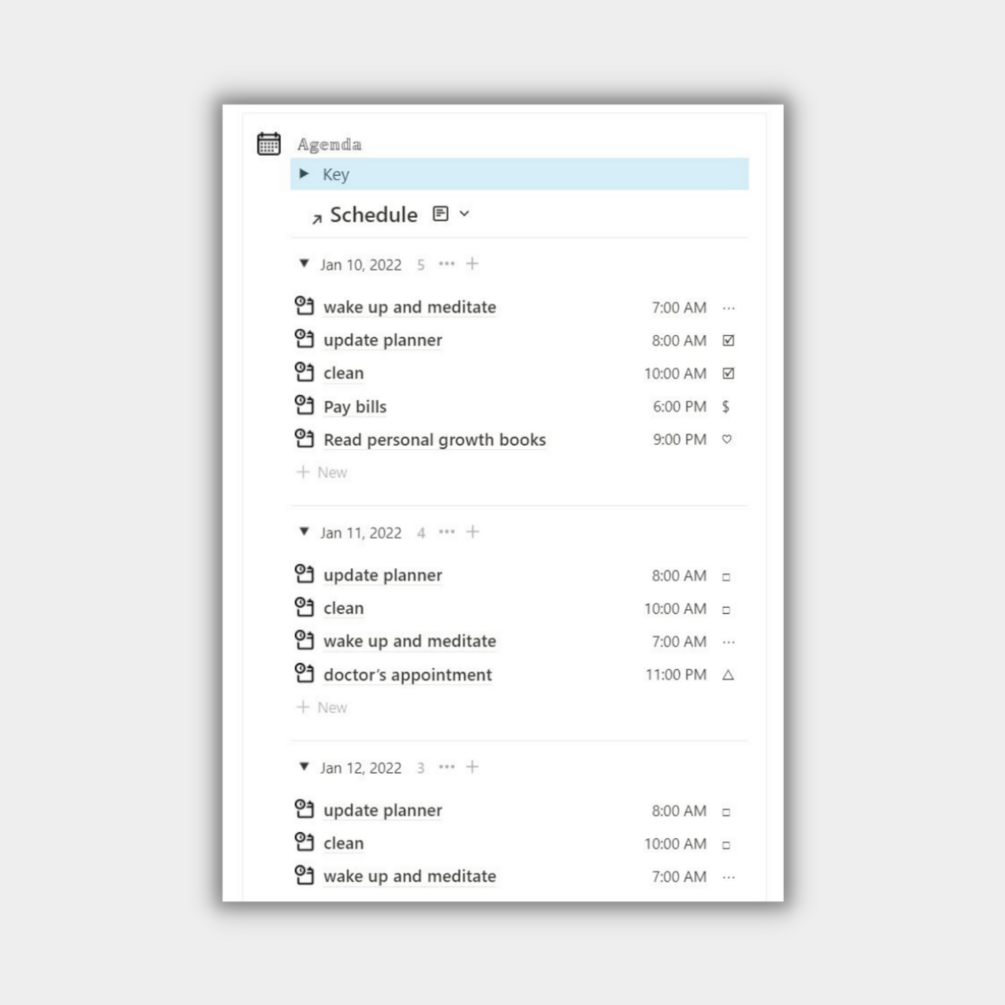Click page icon beside Read personal growth books
Image resolution: width=1005 pixels, height=1005 pixels.
[x=304, y=438]
